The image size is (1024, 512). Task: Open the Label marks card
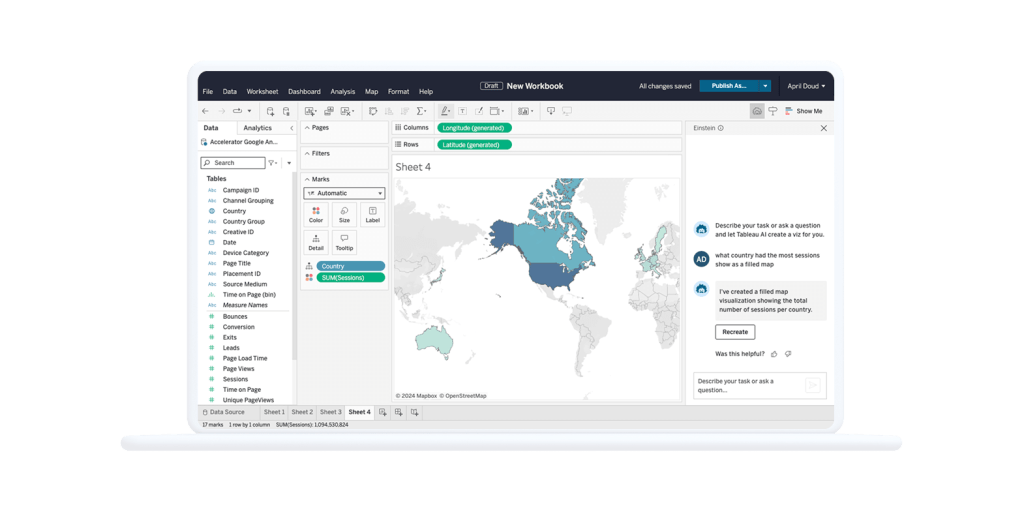coord(372,214)
